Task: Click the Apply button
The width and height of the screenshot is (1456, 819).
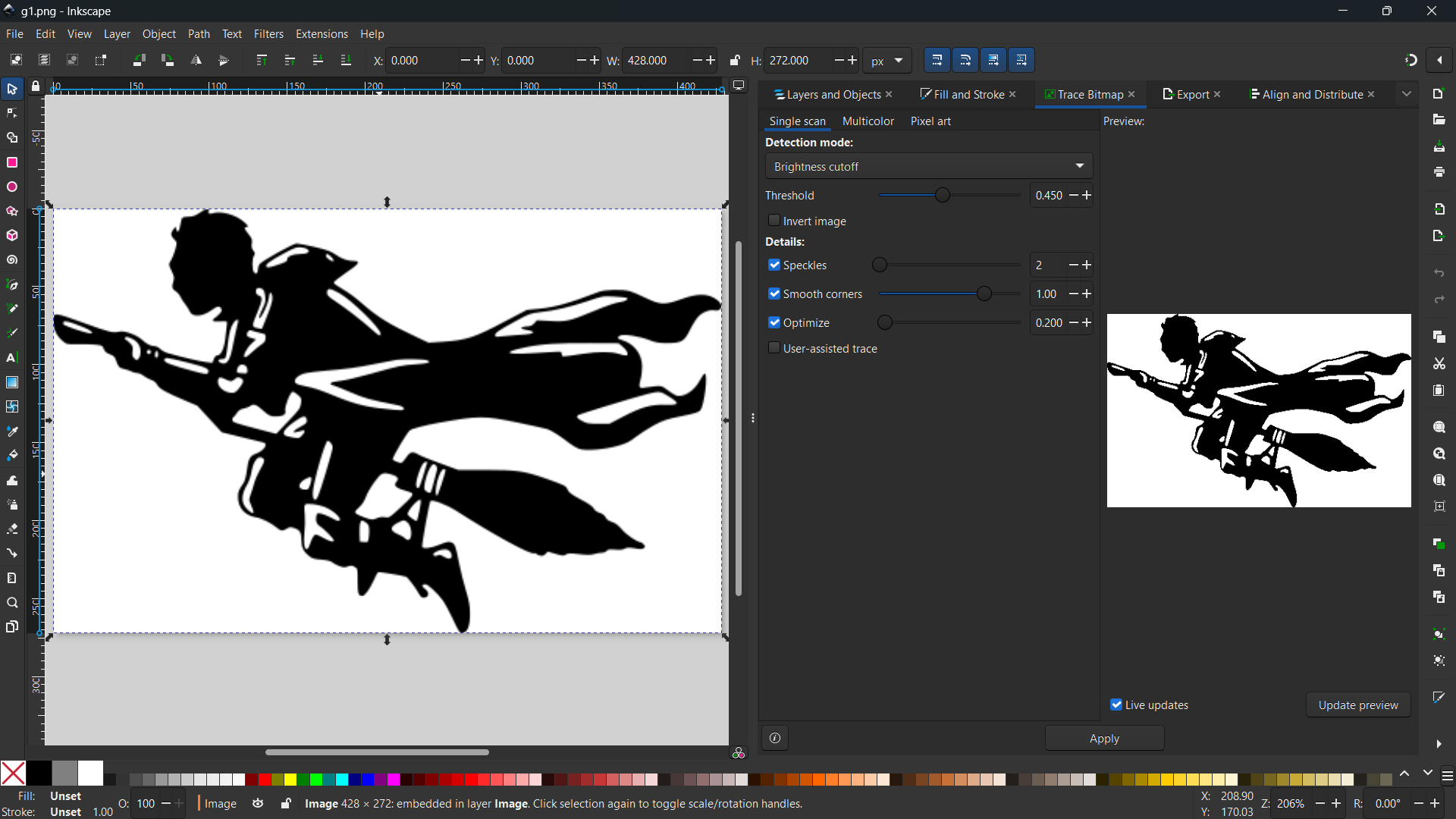Action: coord(1104,739)
